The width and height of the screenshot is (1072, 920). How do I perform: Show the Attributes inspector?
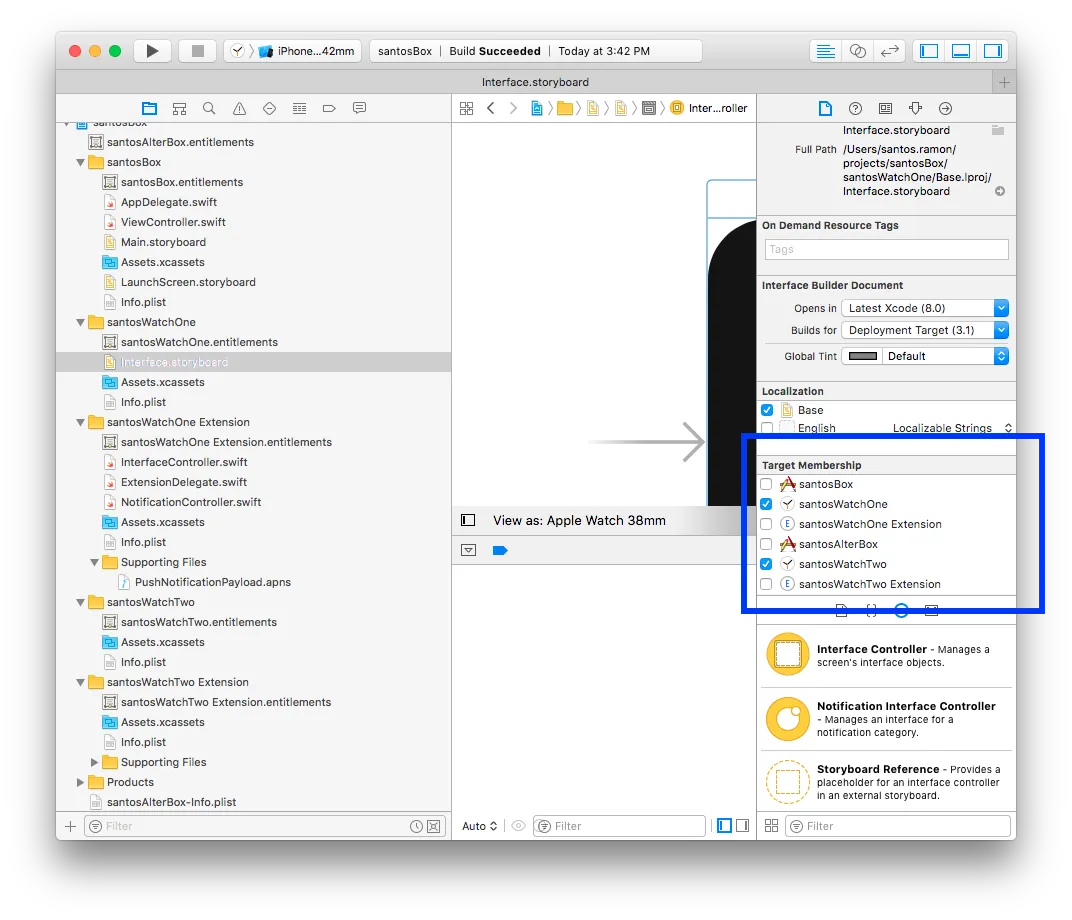click(915, 108)
